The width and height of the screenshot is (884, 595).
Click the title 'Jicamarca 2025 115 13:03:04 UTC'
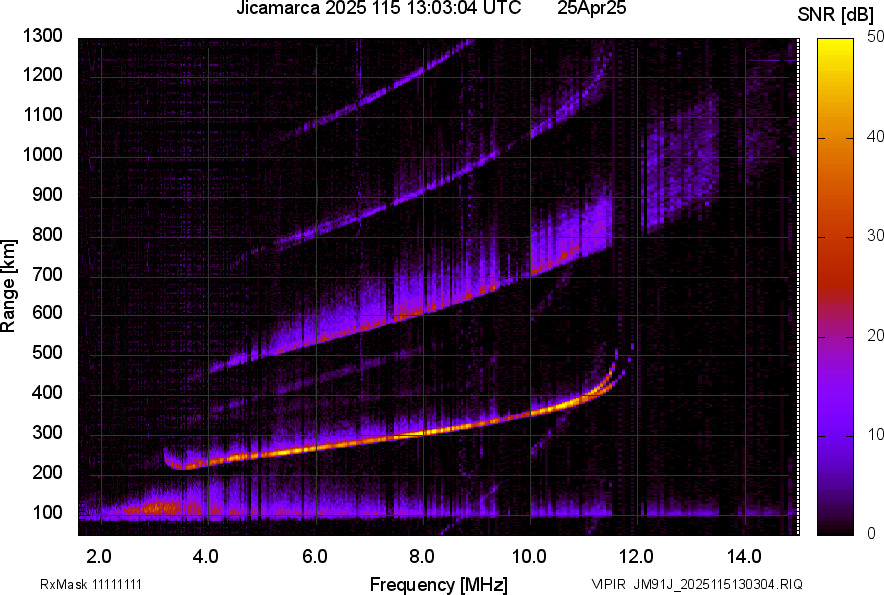point(378,8)
